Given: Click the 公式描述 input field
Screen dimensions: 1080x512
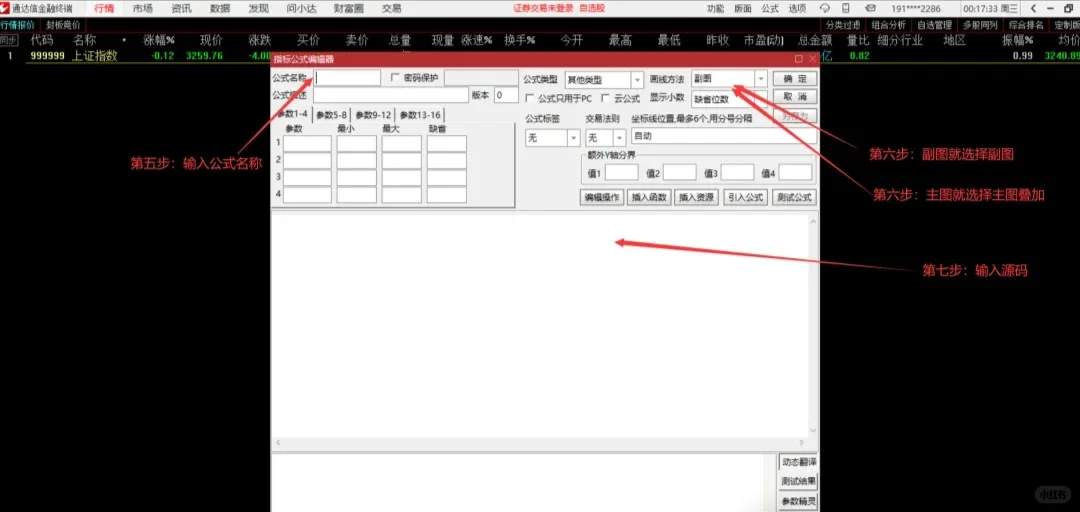Looking at the screenshot, I should tap(391, 95).
